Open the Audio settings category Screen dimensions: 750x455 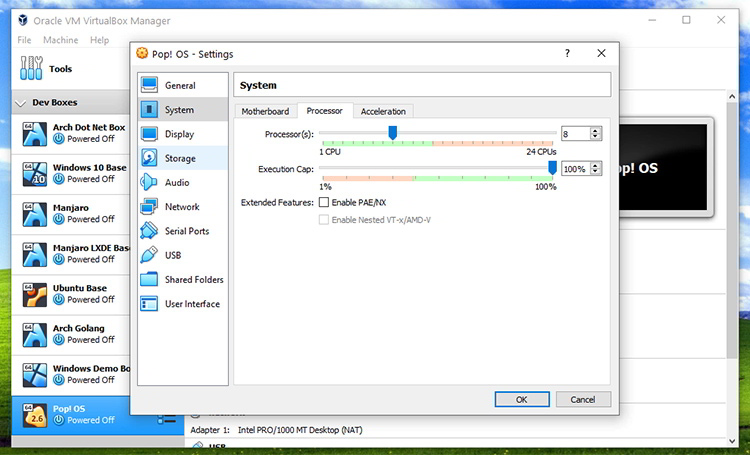[183, 182]
